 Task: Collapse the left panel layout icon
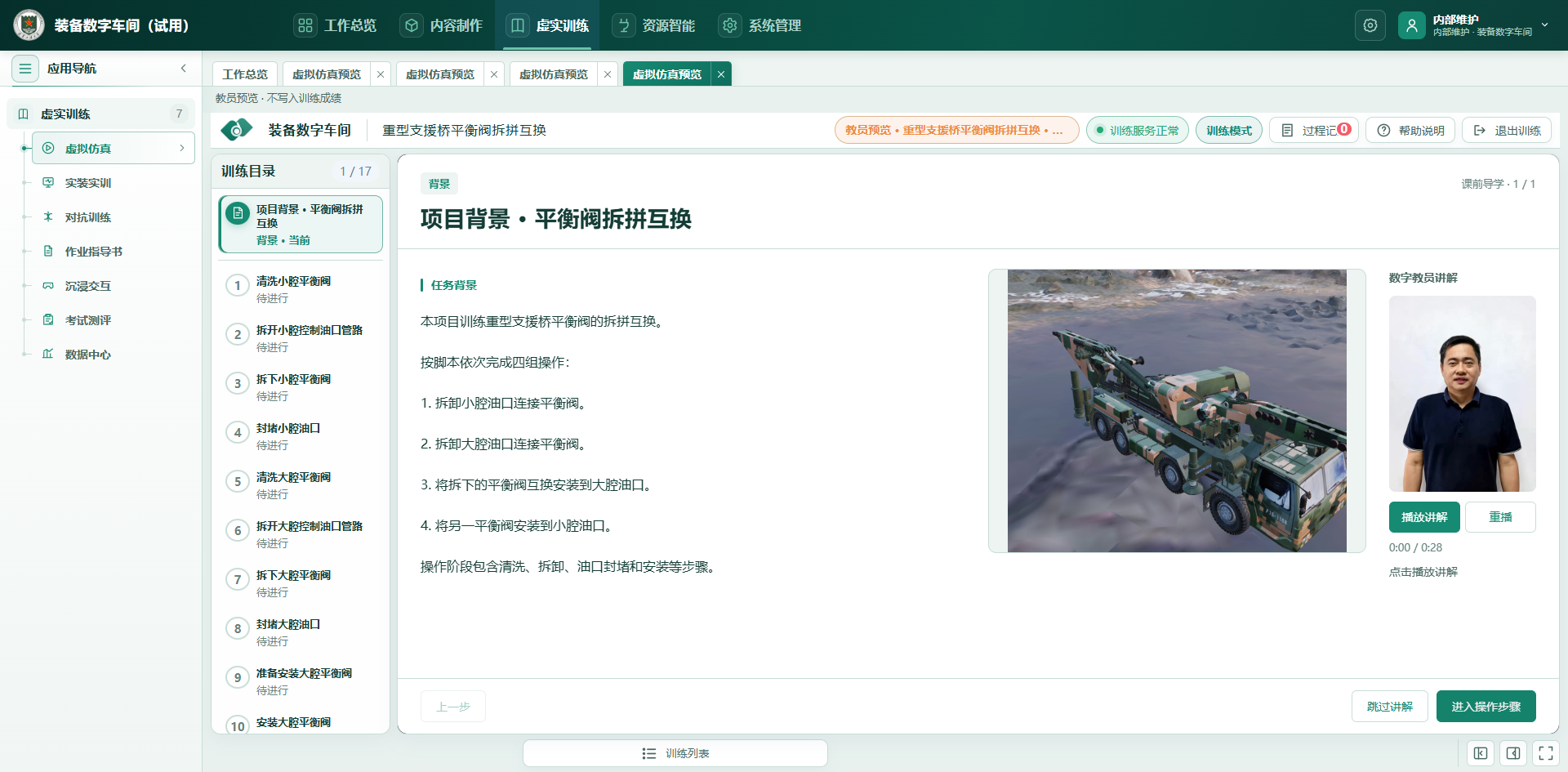coord(1480,753)
